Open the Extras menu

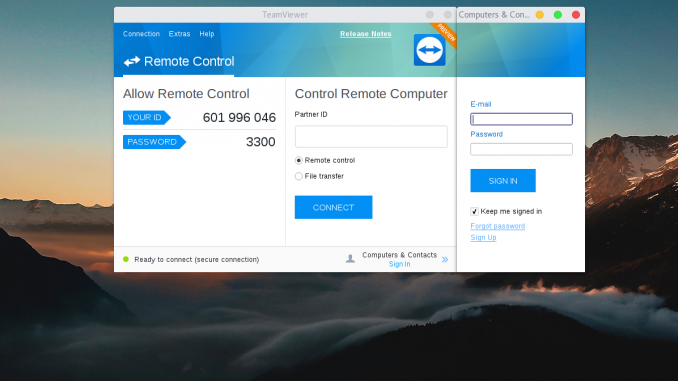click(x=179, y=34)
